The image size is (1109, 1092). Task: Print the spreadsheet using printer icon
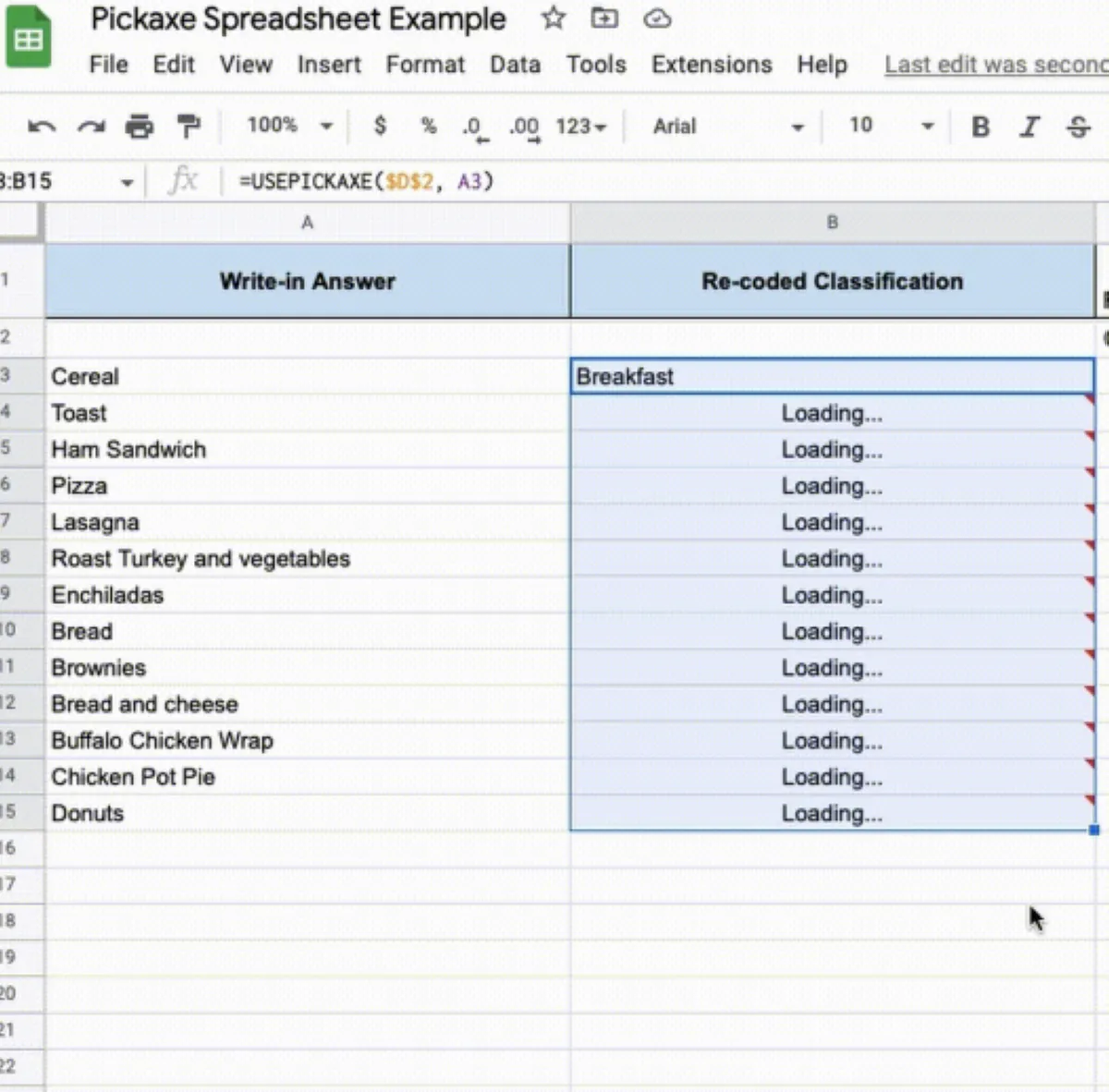(x=140, y=127)
